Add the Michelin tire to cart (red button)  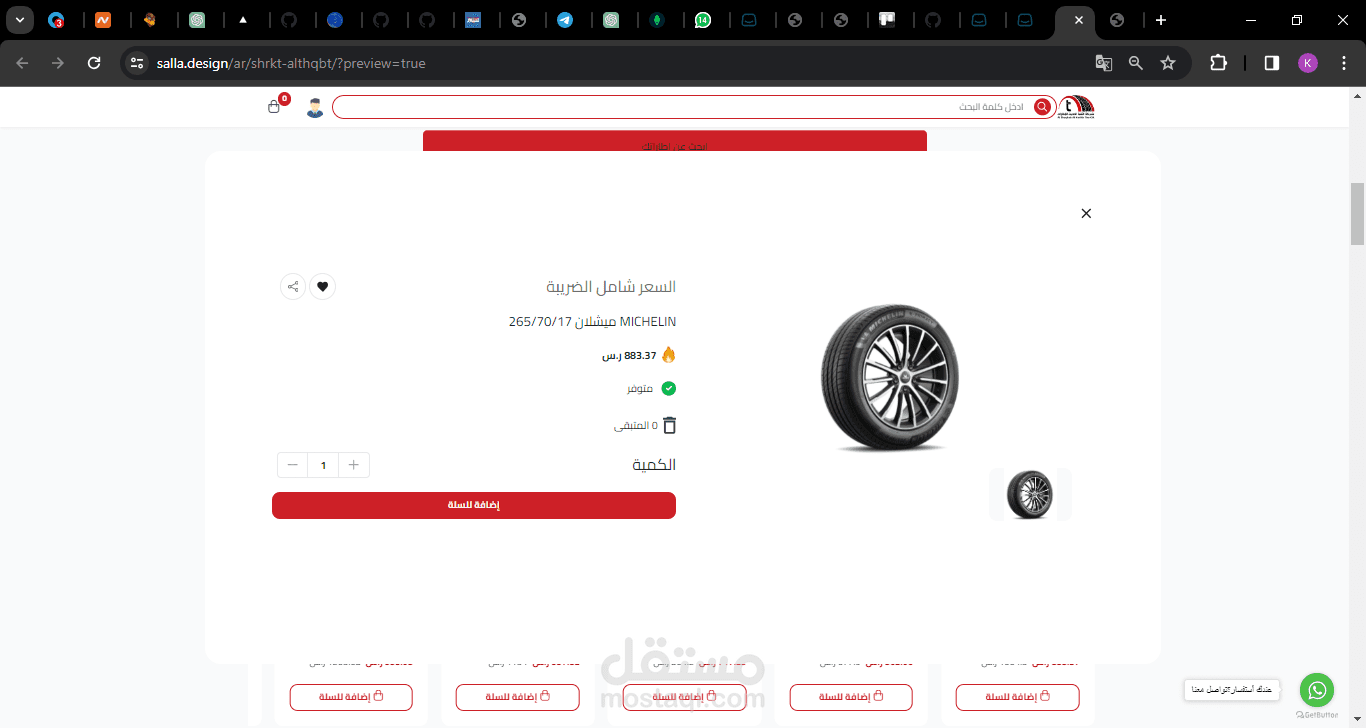click(474, 505)
